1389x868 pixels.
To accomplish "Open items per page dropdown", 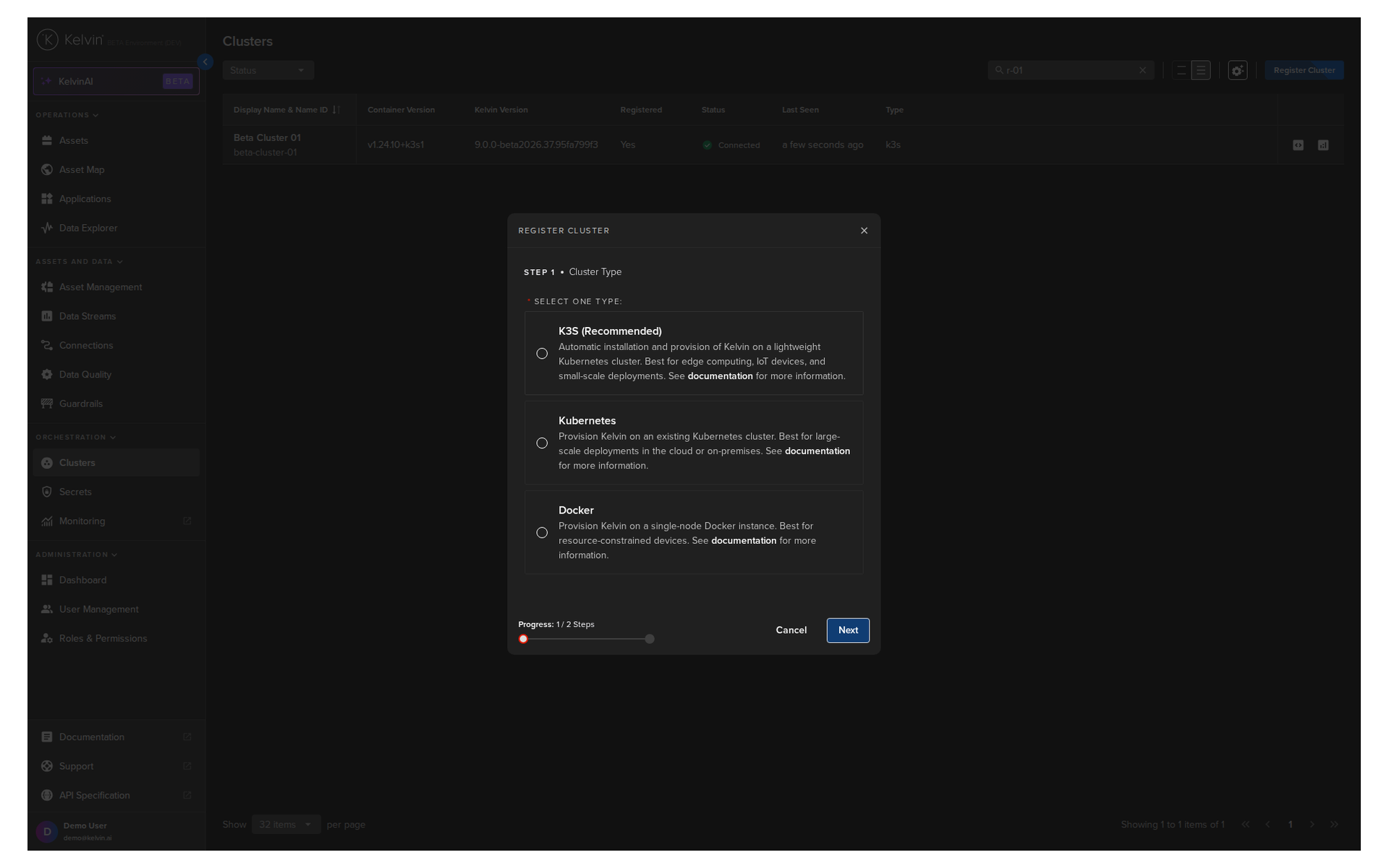I will 286,825.
